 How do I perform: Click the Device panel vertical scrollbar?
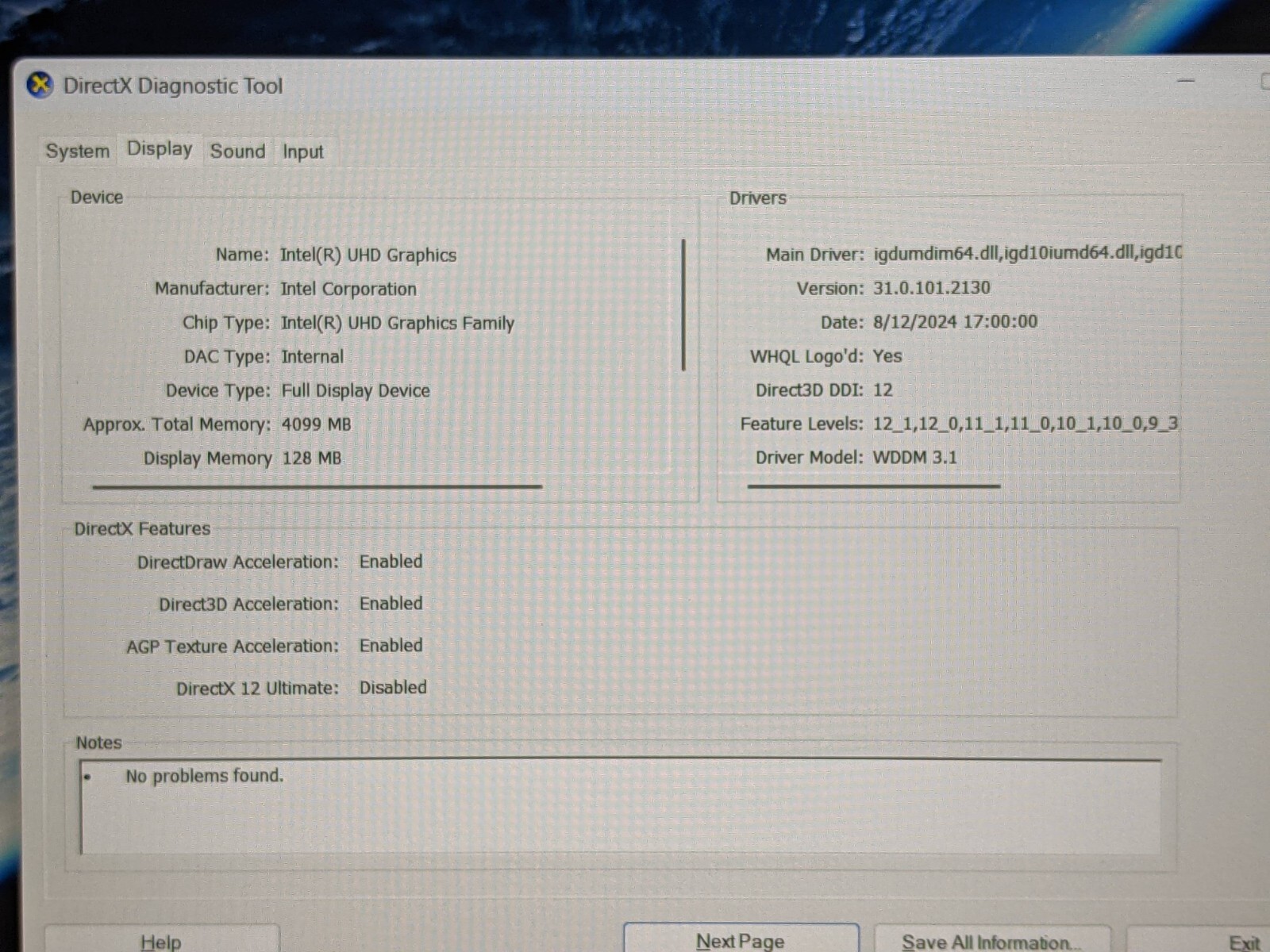coord(683,305)
